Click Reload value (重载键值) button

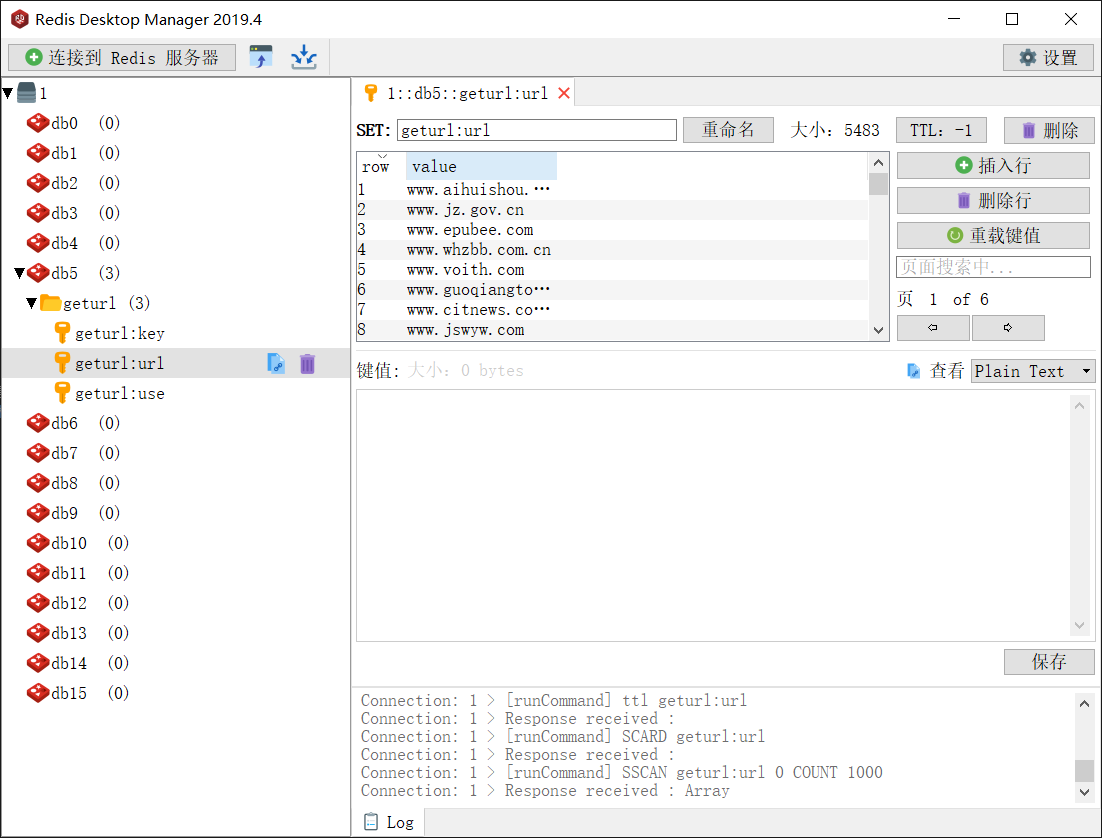pos(993,235)
